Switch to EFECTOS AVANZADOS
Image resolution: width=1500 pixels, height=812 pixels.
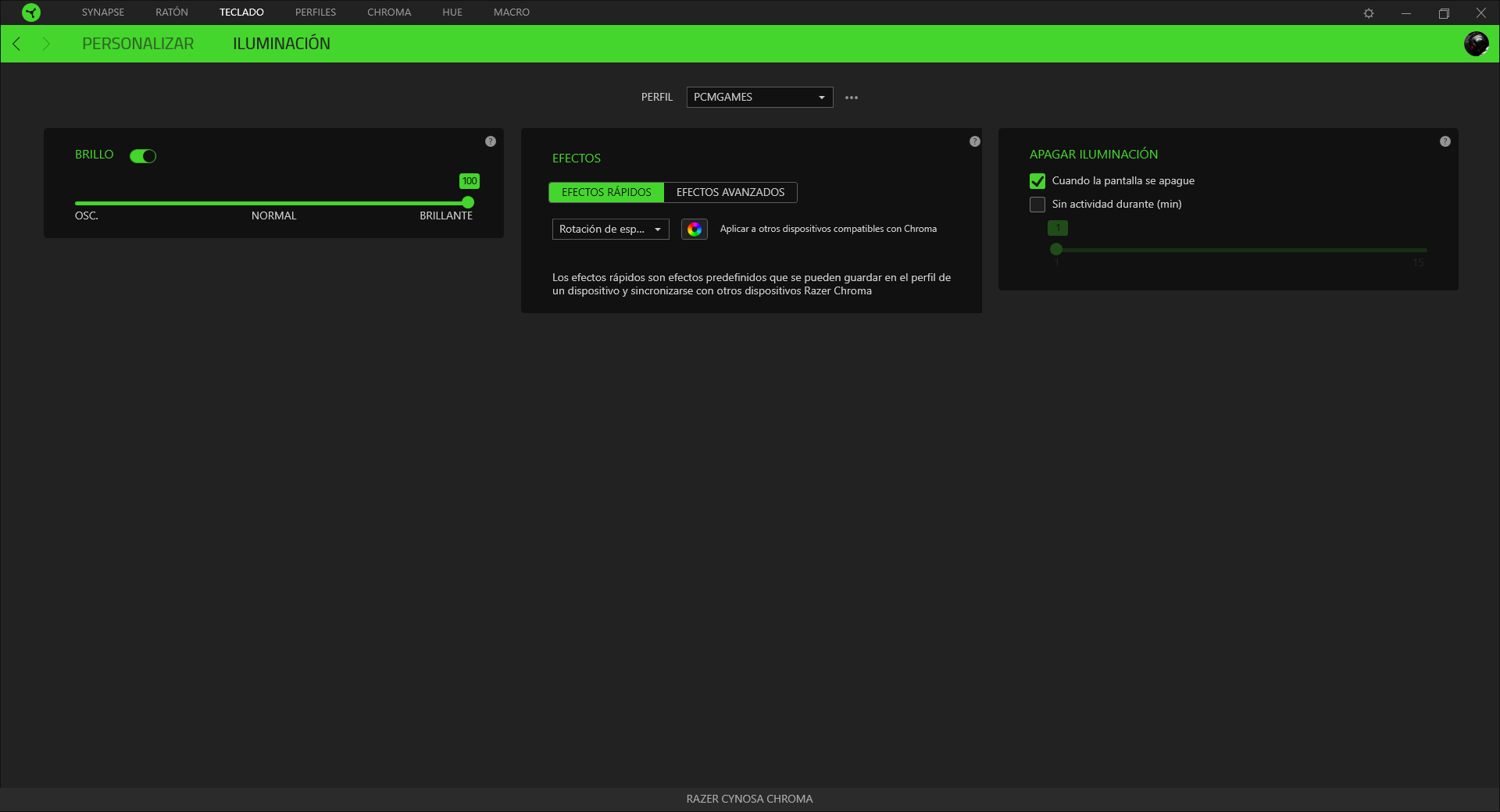(x=730, y=192)
